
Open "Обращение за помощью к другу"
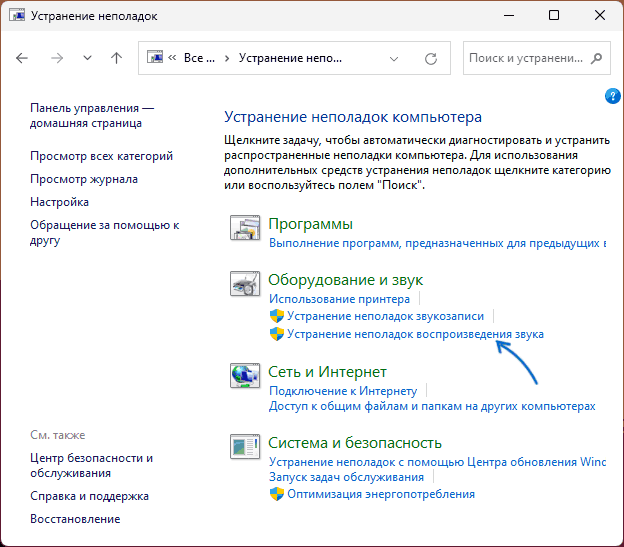[x=105, y=232]
